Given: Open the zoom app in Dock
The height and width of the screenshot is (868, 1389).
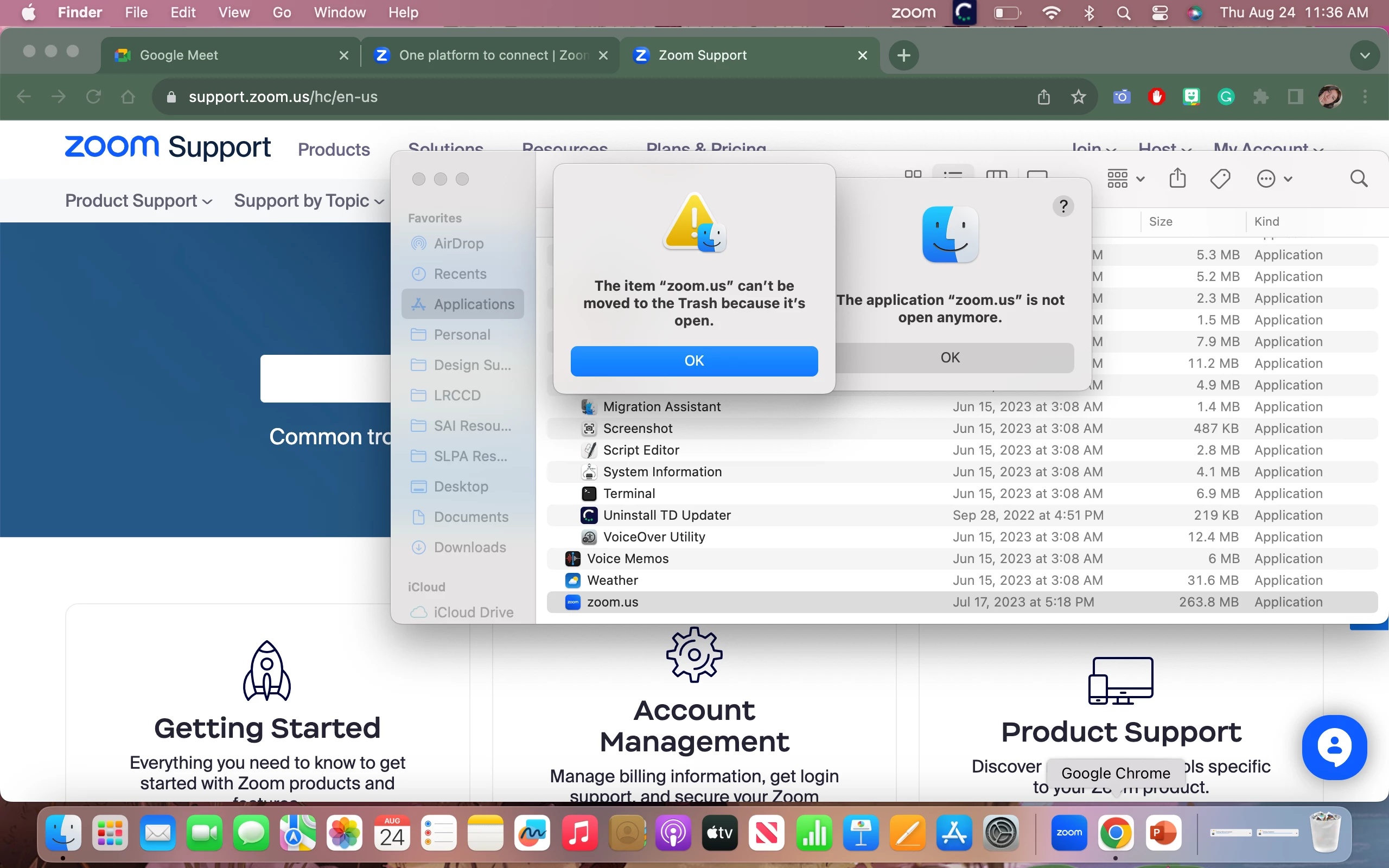Looking at the screenshot, I should tap(1069, 832).
